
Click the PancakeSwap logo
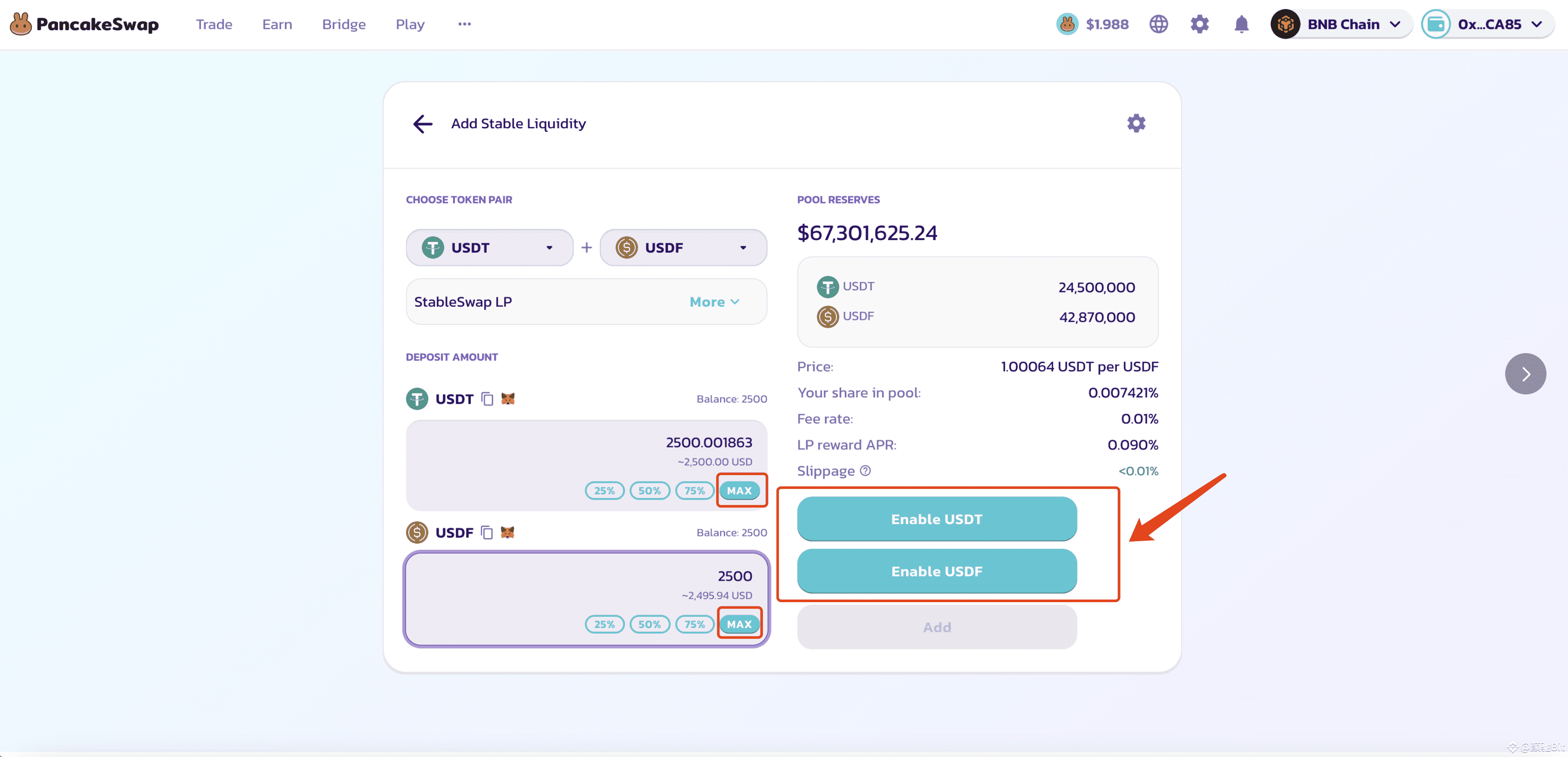point(84,25)
